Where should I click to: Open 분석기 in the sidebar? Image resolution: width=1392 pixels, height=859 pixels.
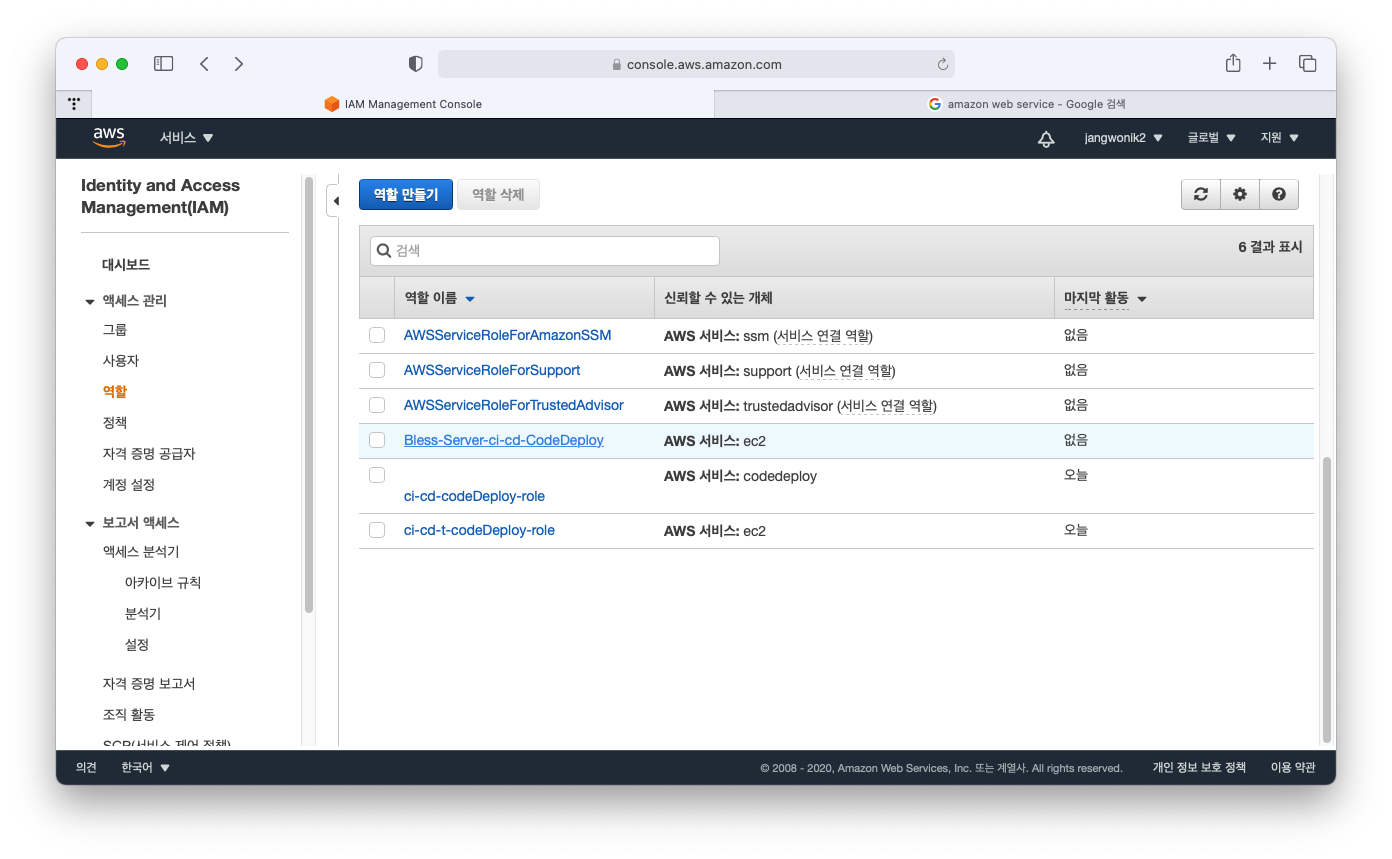[143, 614]
